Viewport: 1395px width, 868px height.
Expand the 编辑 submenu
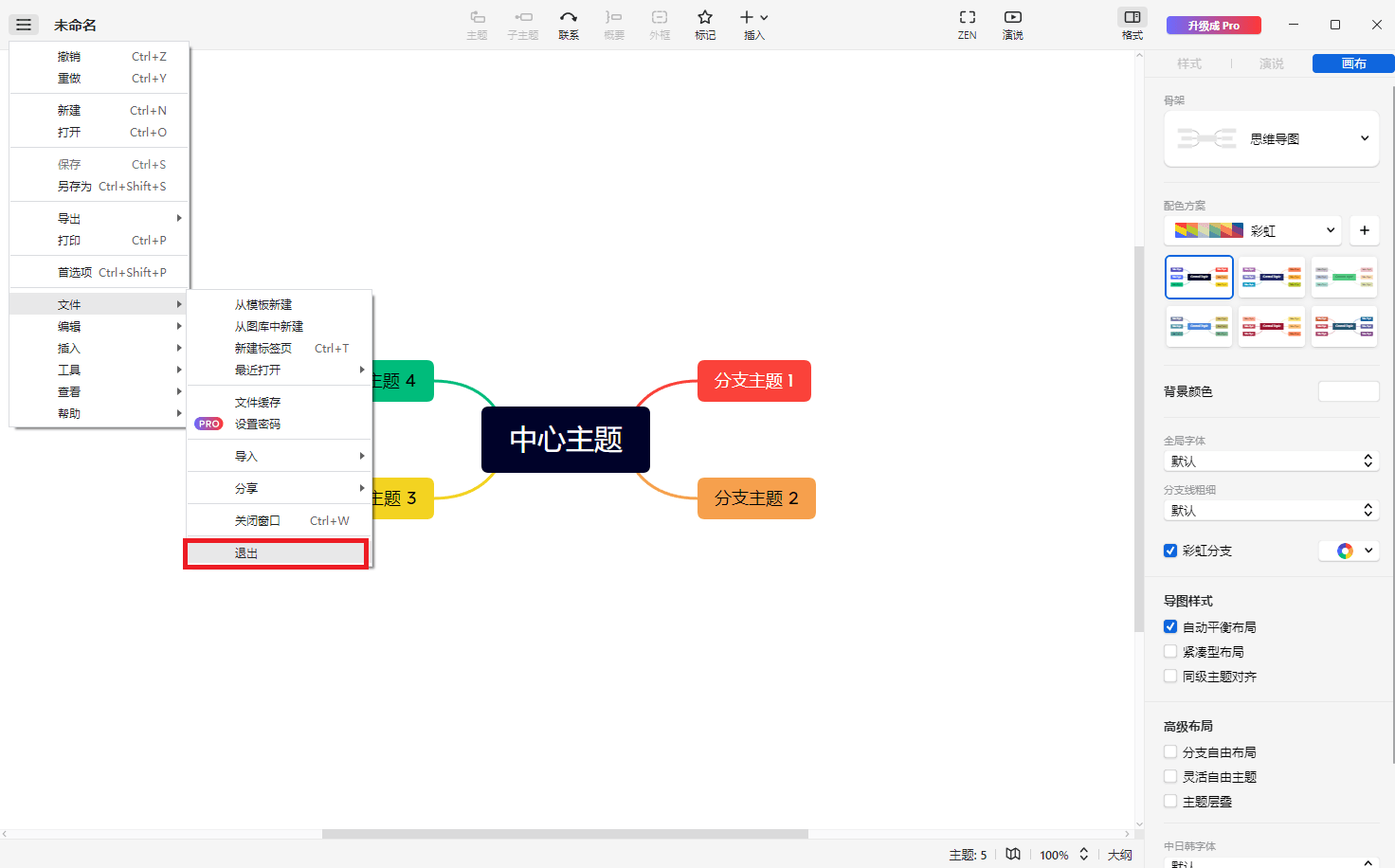click(x=99, y=326)
